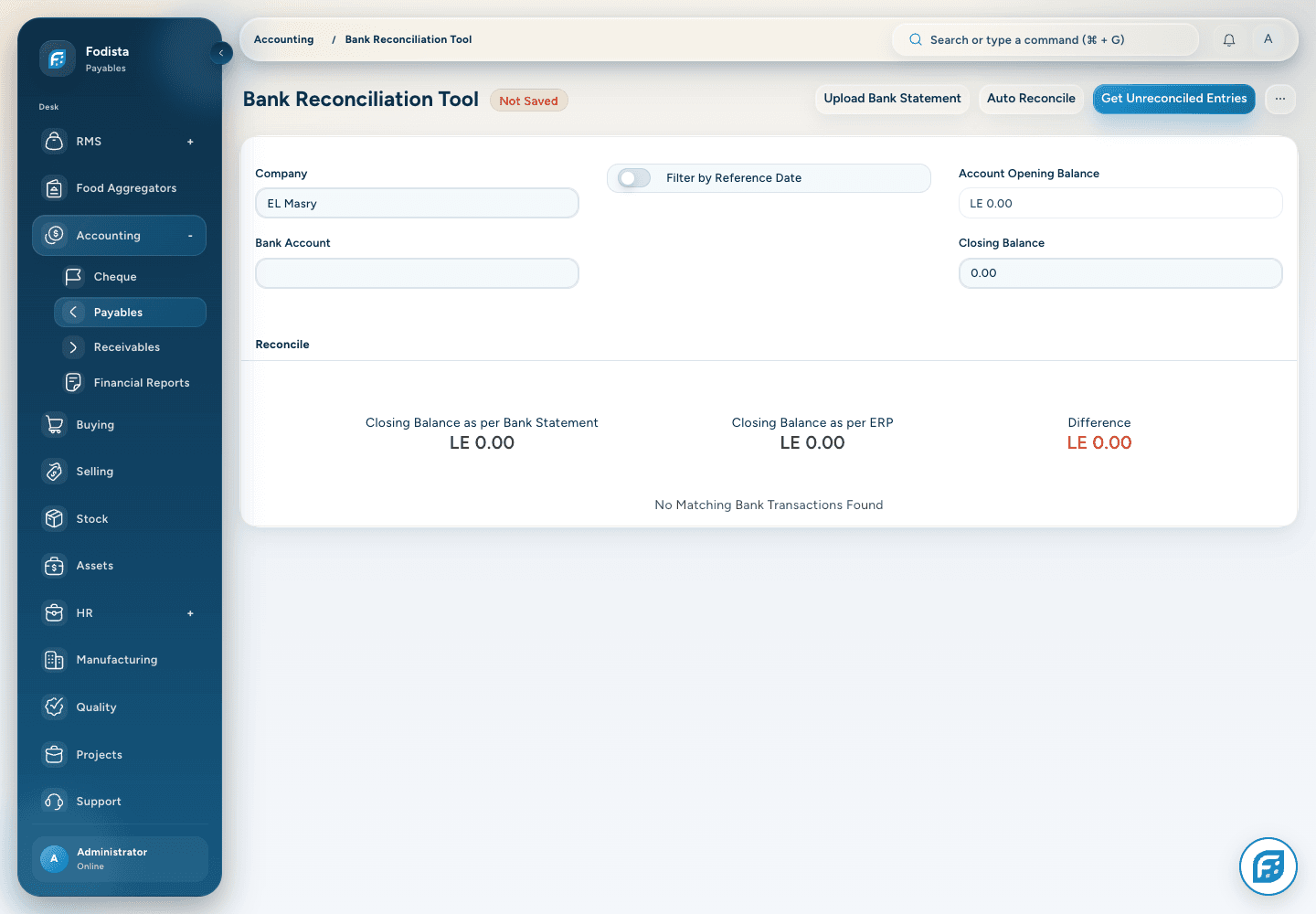The width and height of the screenshot is (1316, 914).
Task: Click Get Unreconciled Entries button
Action: 1173,99
